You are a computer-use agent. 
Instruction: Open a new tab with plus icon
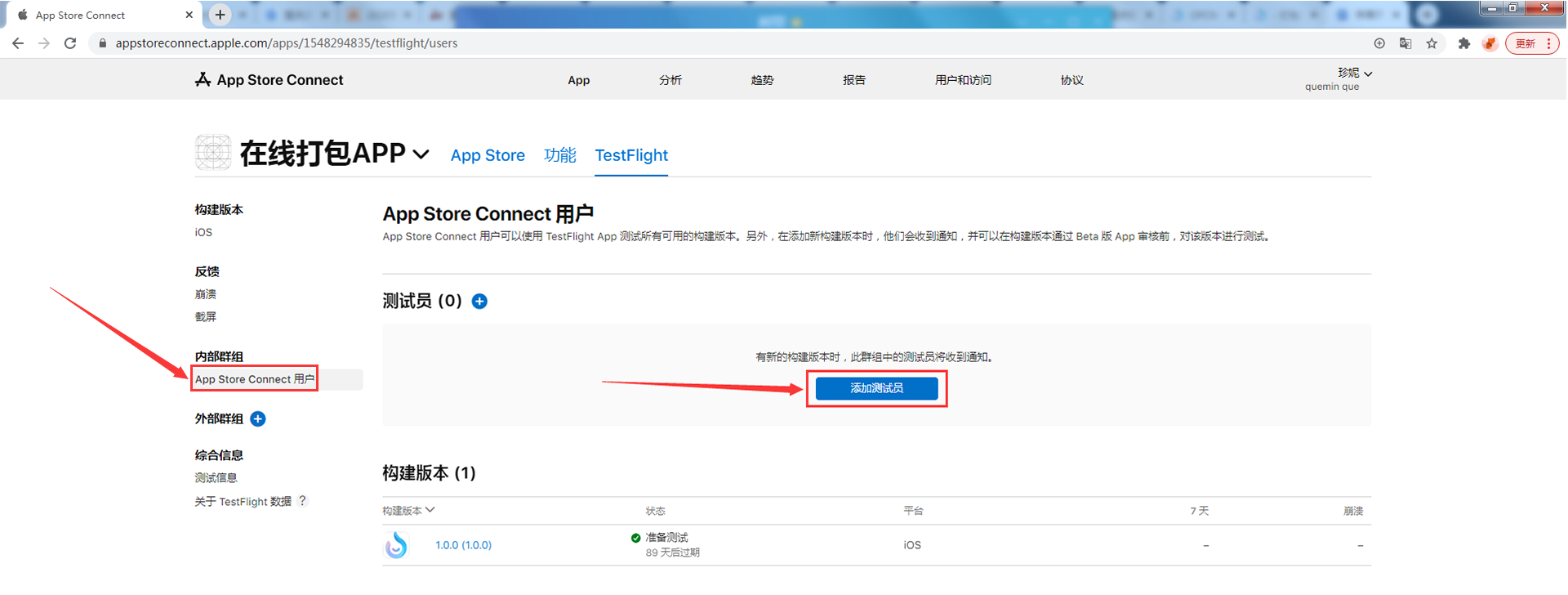220,15
